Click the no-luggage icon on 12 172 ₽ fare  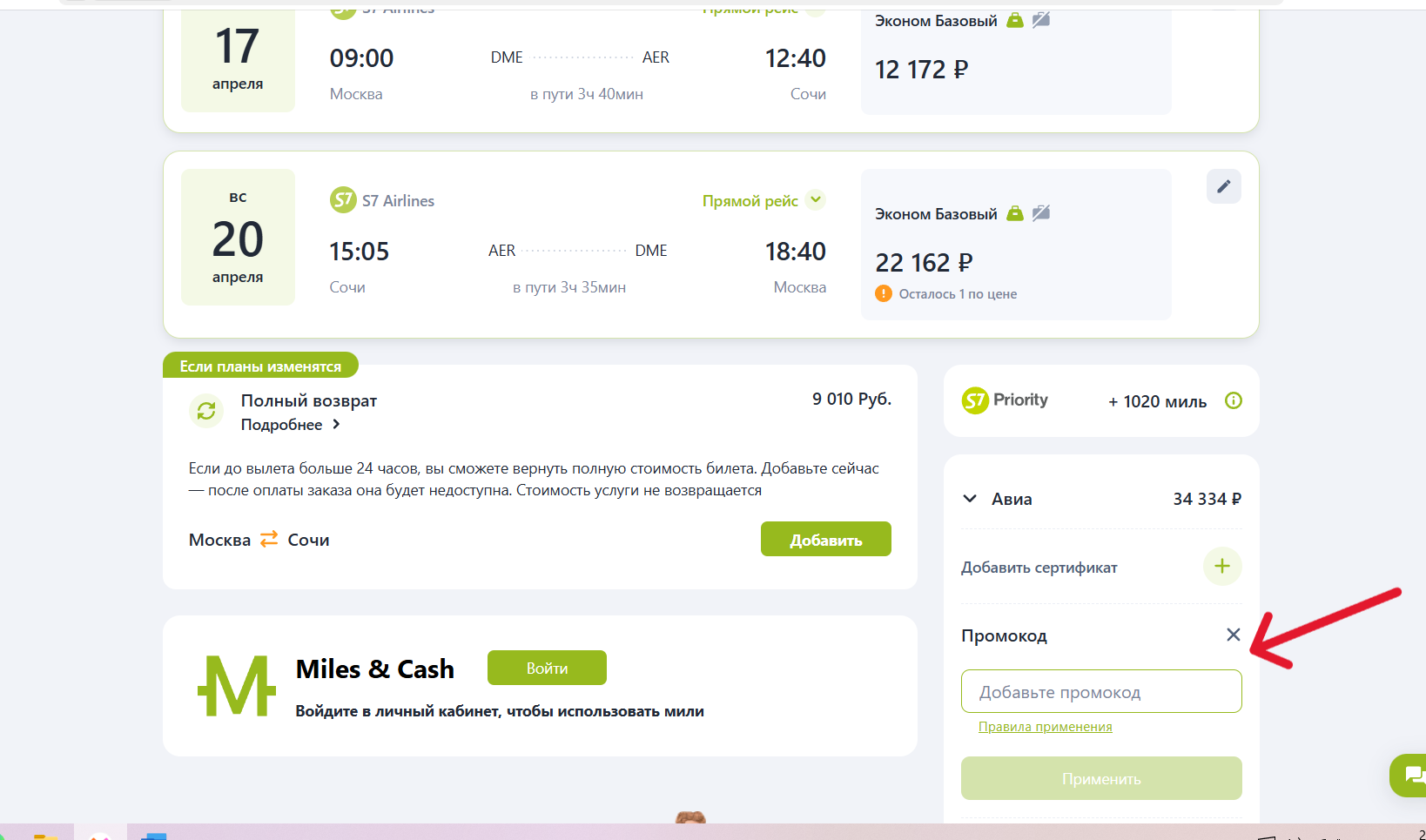point(1041,20)
